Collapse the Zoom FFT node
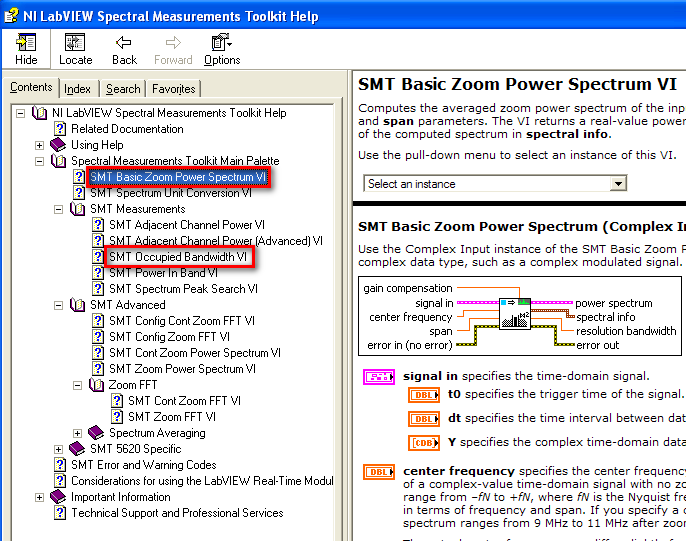686x541 pixels. [77, 385]
